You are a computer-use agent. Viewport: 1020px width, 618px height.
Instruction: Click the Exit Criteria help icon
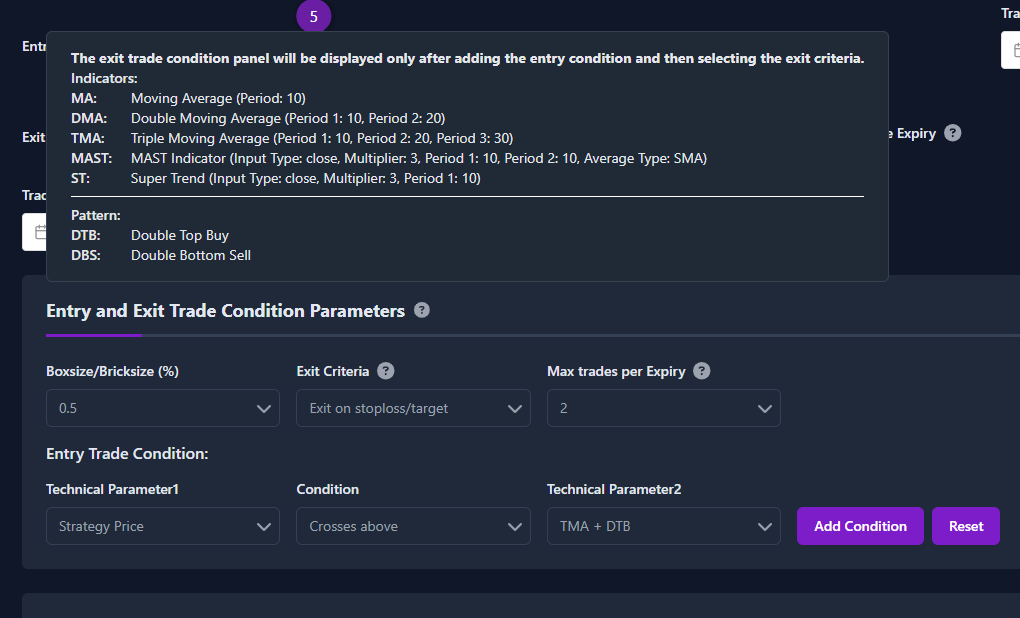pyautogui.click(x=386, y=371)
